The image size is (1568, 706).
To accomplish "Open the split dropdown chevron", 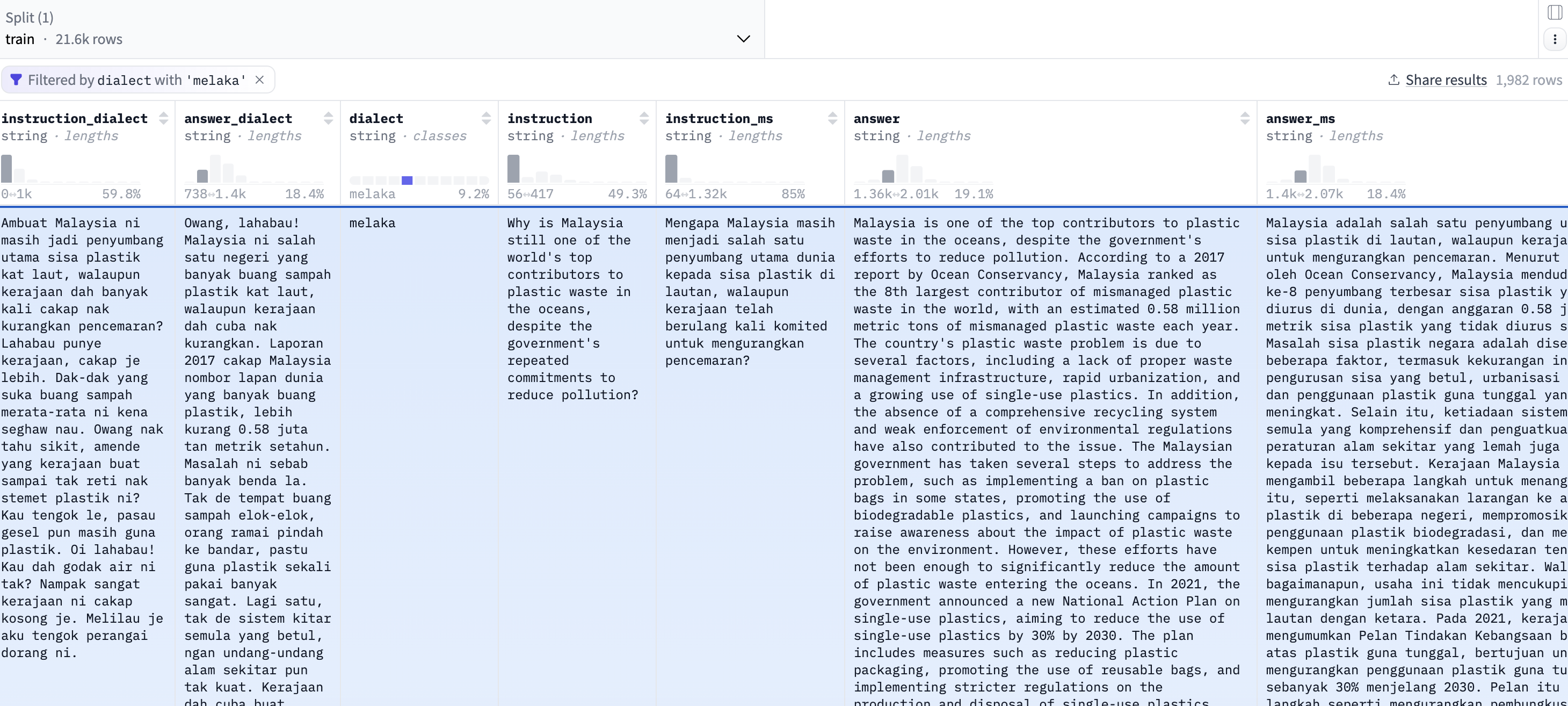I will click(743, 39).
